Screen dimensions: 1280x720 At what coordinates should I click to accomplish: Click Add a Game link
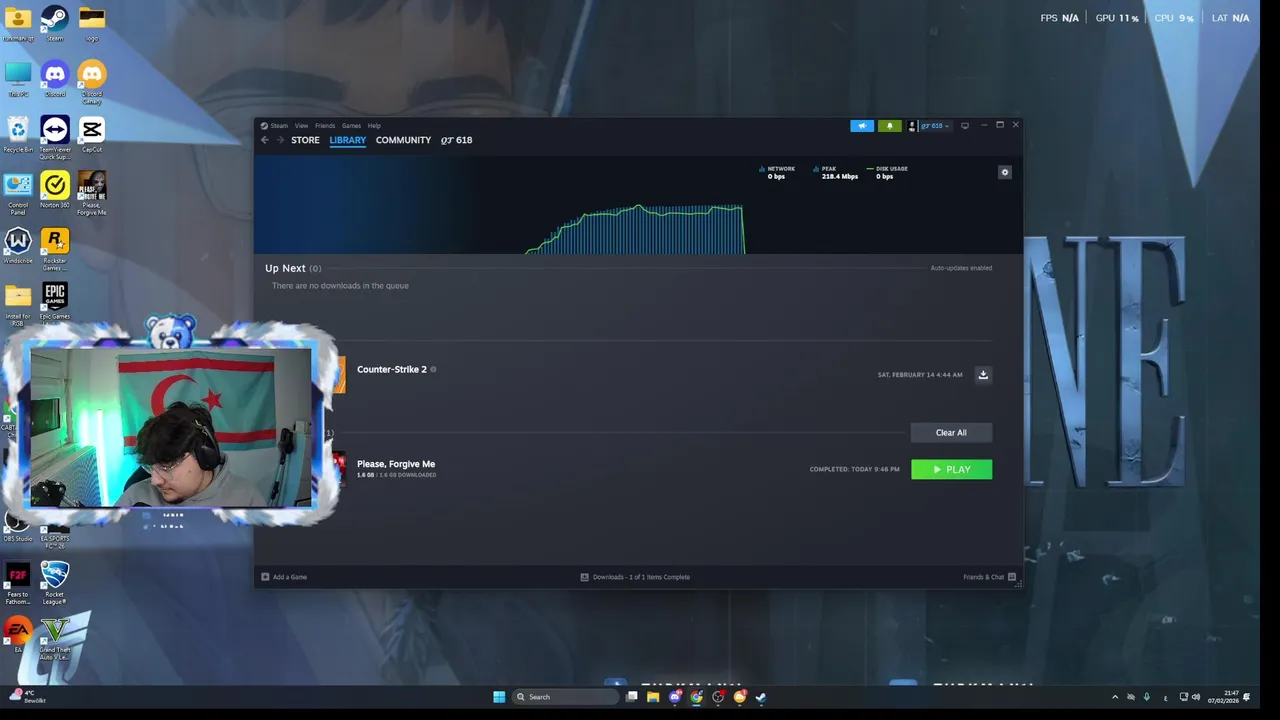pos(284,577)
